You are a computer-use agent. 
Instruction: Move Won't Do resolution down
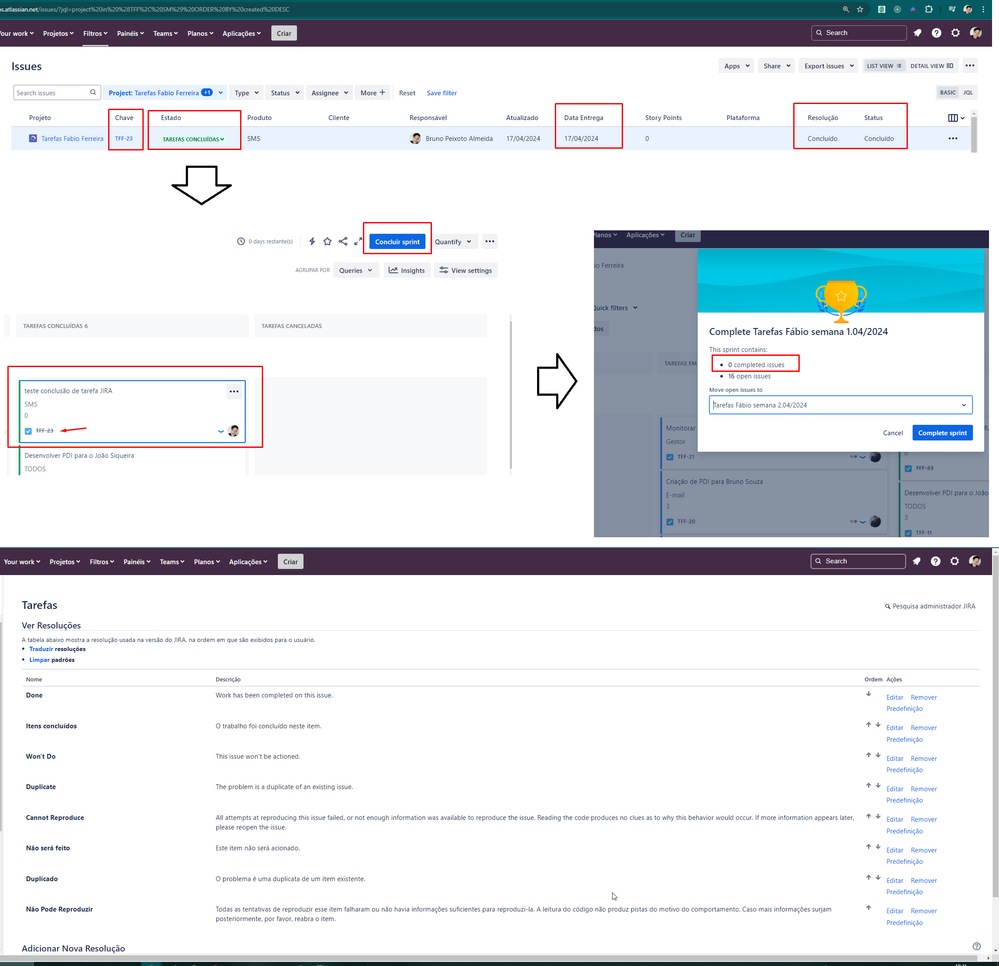(x=878, y=755)
